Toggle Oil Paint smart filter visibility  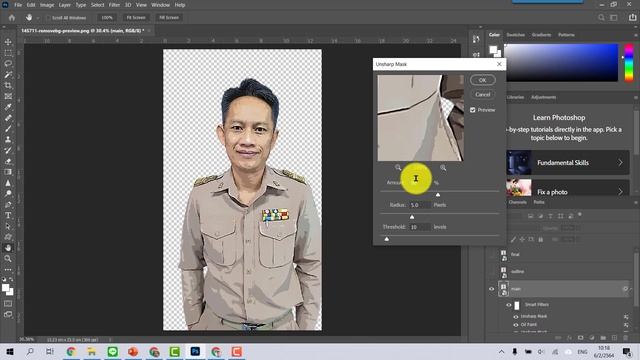click(x=516, y=325)
